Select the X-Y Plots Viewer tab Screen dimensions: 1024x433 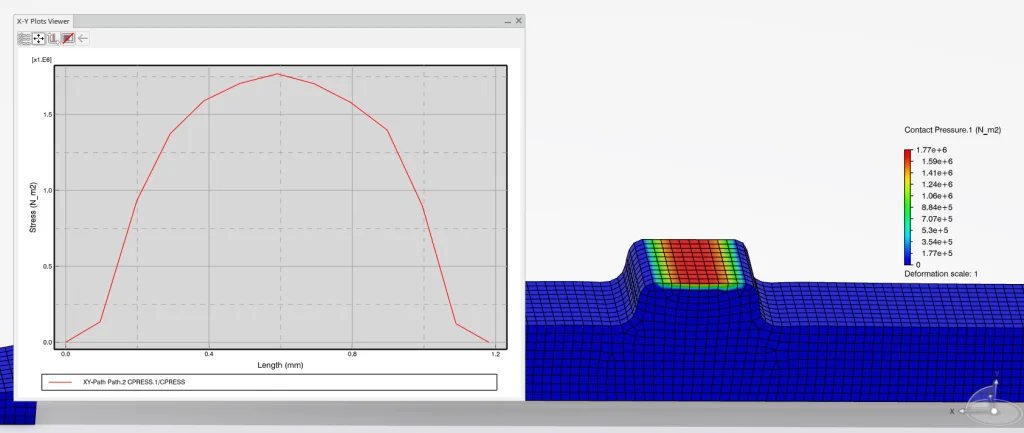click(x=43, y=22)
